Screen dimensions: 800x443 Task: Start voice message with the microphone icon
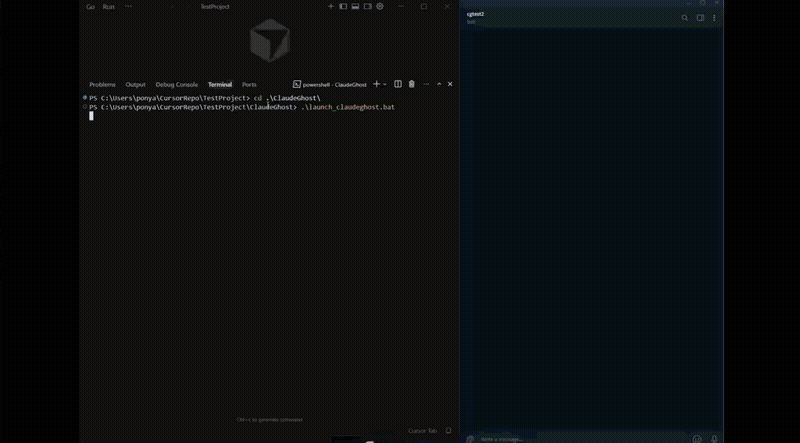714,439
